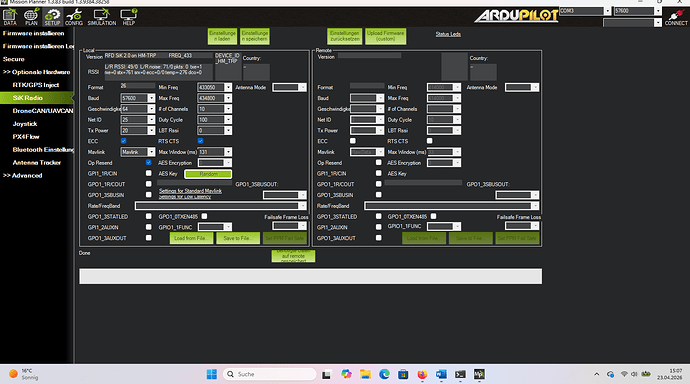The width and height of the screenshot is (690, 384).
Task: Enable the local GPO1_0TXEN485 checkbox
Action: [x=204, y=216]
